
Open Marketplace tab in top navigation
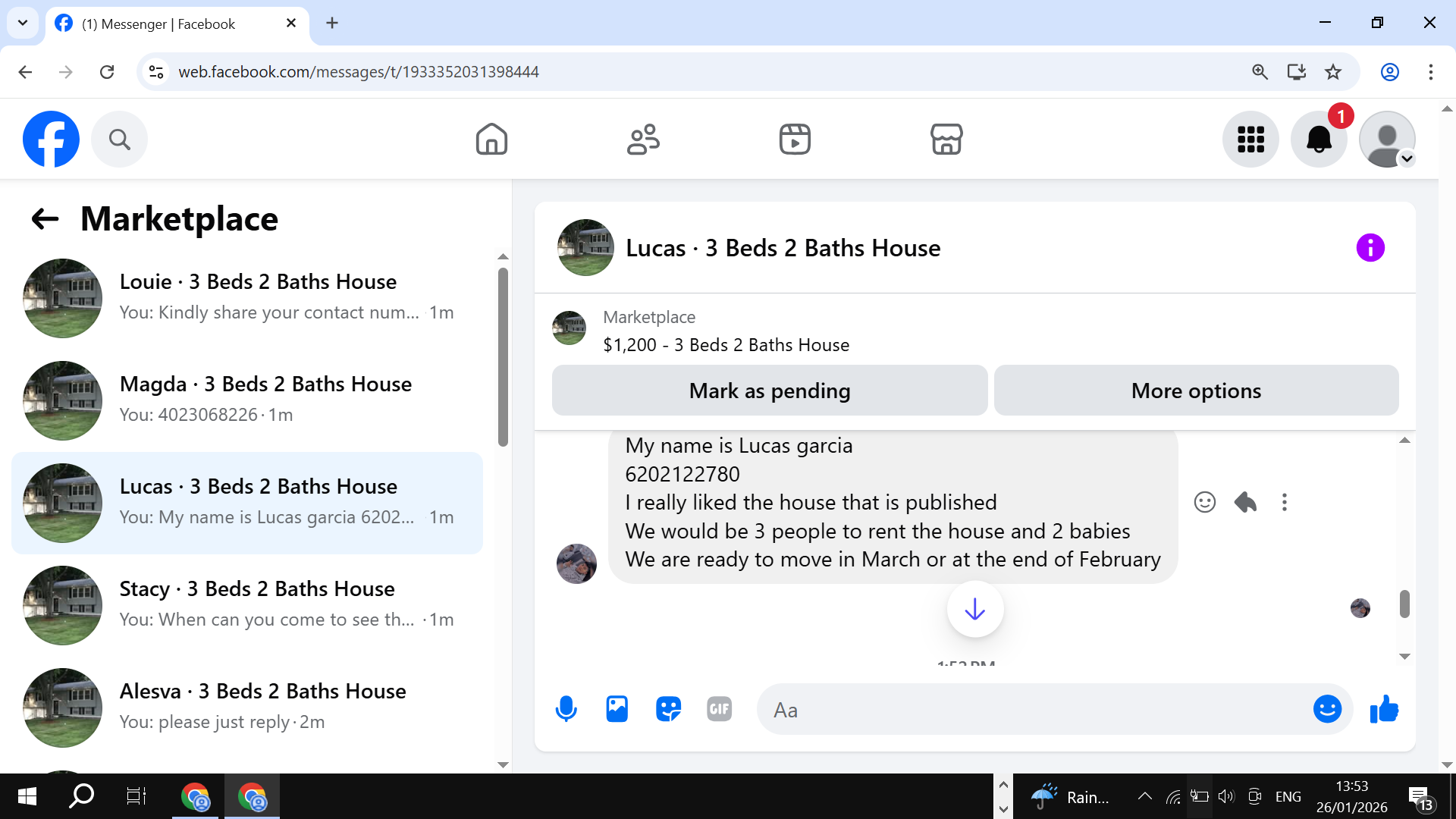[946, 140]
